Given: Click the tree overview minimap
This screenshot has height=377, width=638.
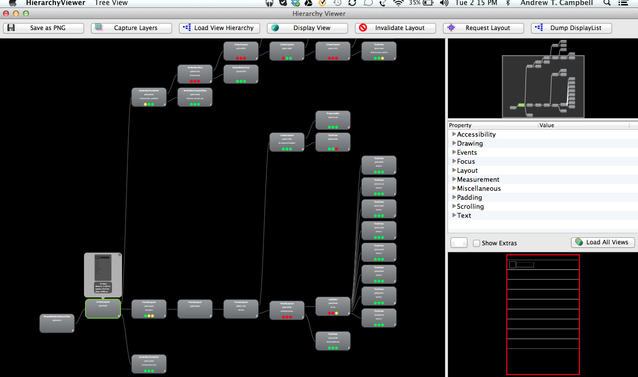Looking at the screenshot, I should point(543,79).
